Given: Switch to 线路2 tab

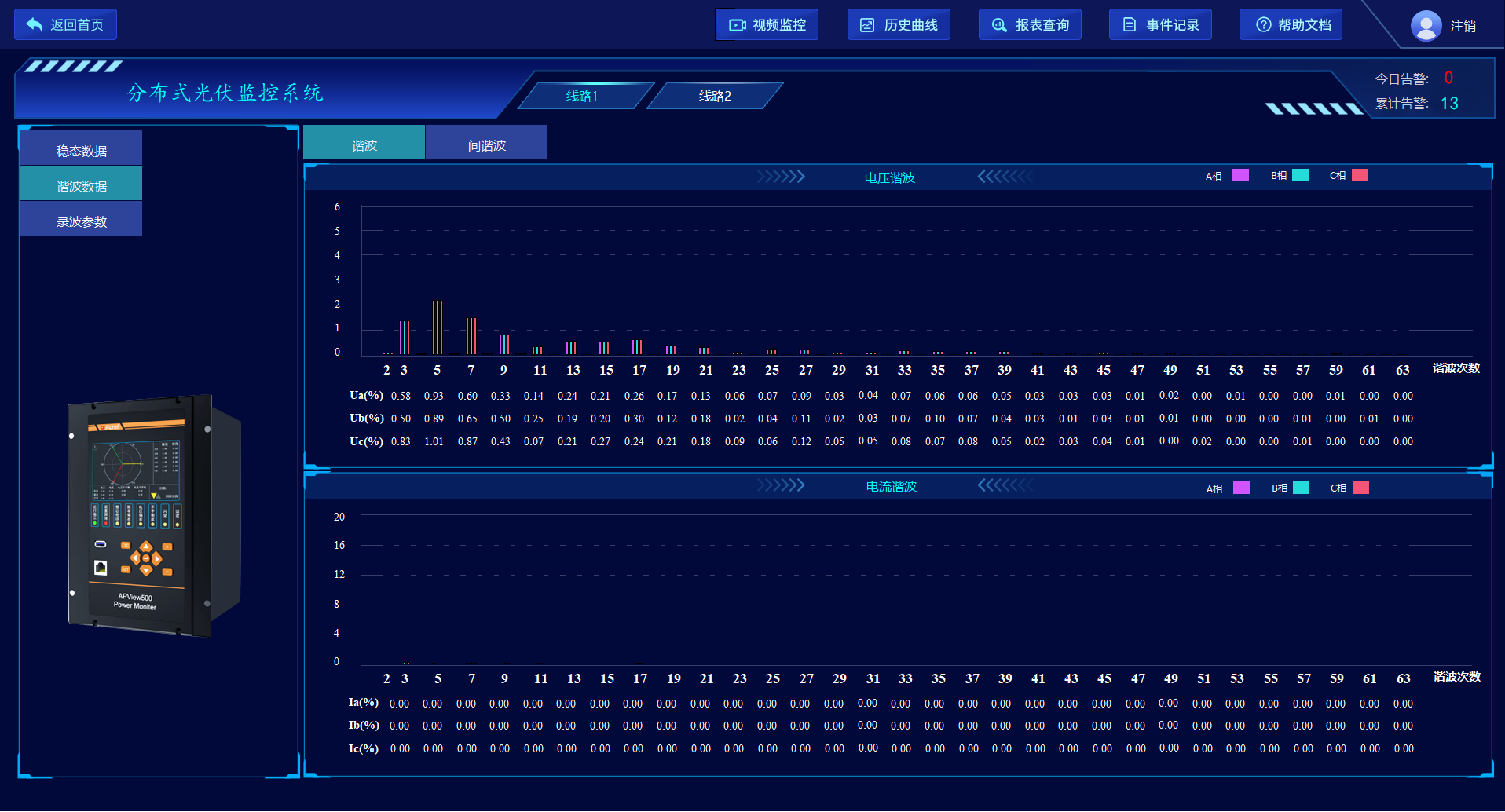Looking at the screenshot, I should pyautogui.click(x=715, y=96).
